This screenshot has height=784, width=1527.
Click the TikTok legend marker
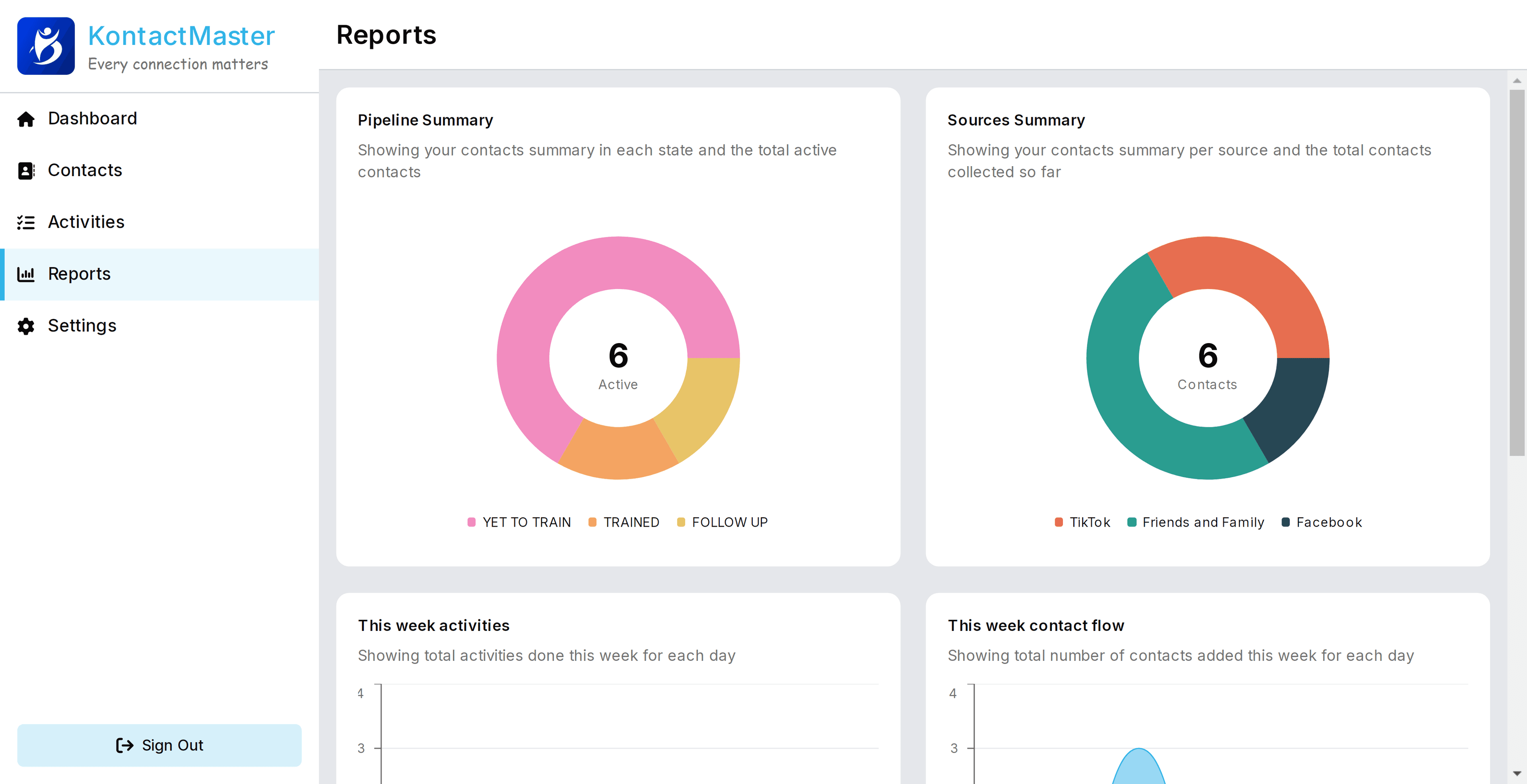[1059, 522]
